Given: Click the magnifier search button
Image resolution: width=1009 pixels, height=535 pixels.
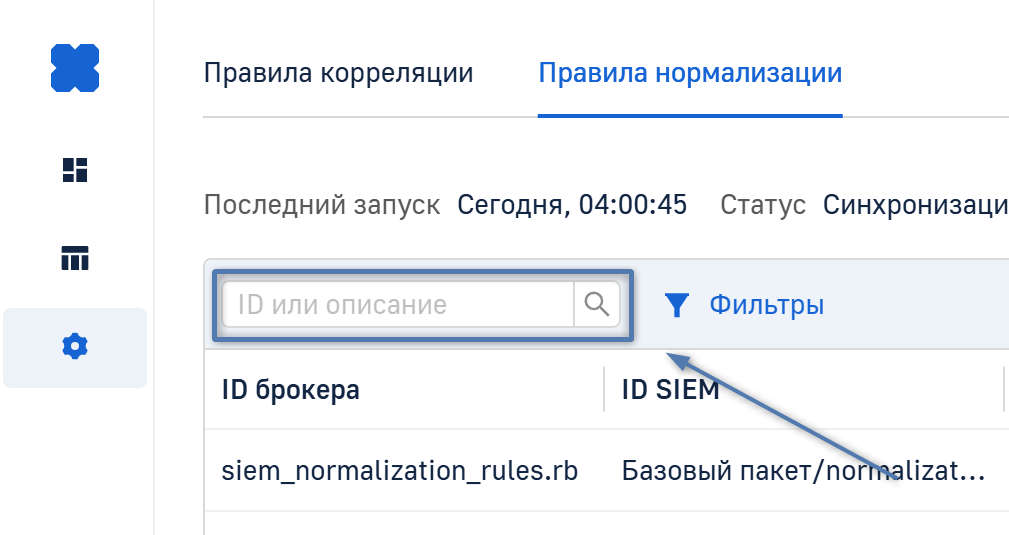Looking at the screenshot, I should point(597,304).
